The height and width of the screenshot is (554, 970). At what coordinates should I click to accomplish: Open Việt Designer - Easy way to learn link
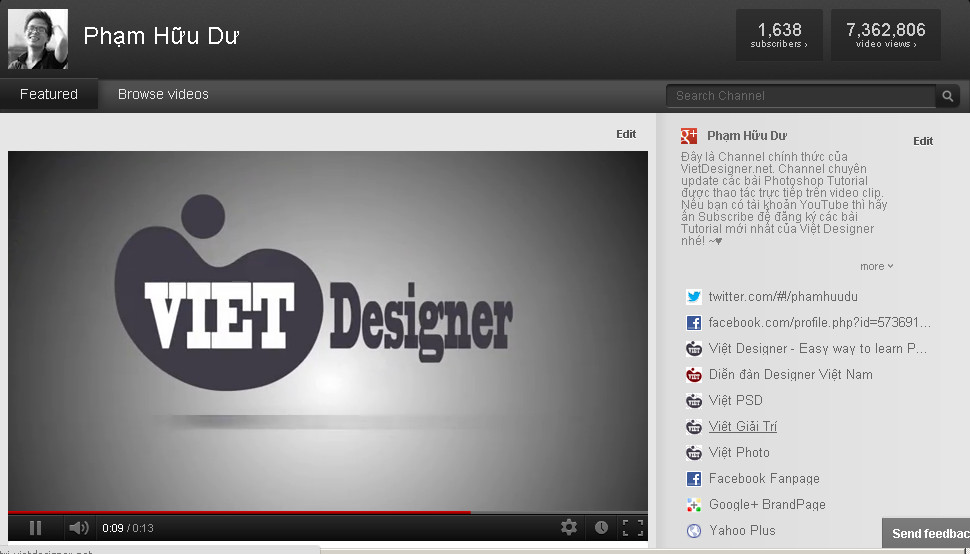pyautogui.click(x=818, y=349)
